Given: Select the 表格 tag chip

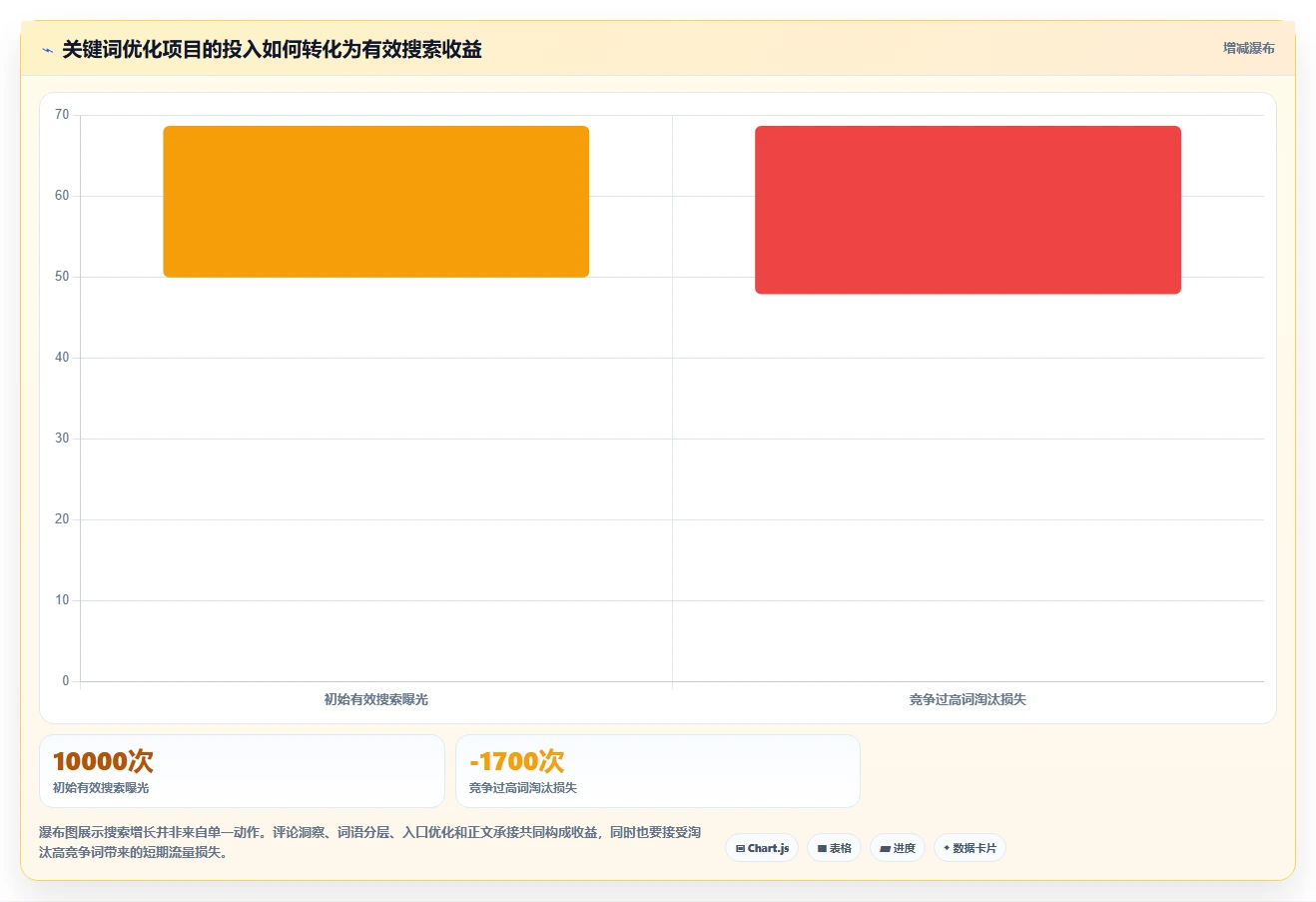Looking at the screenshot, I should tap(834, 848).
